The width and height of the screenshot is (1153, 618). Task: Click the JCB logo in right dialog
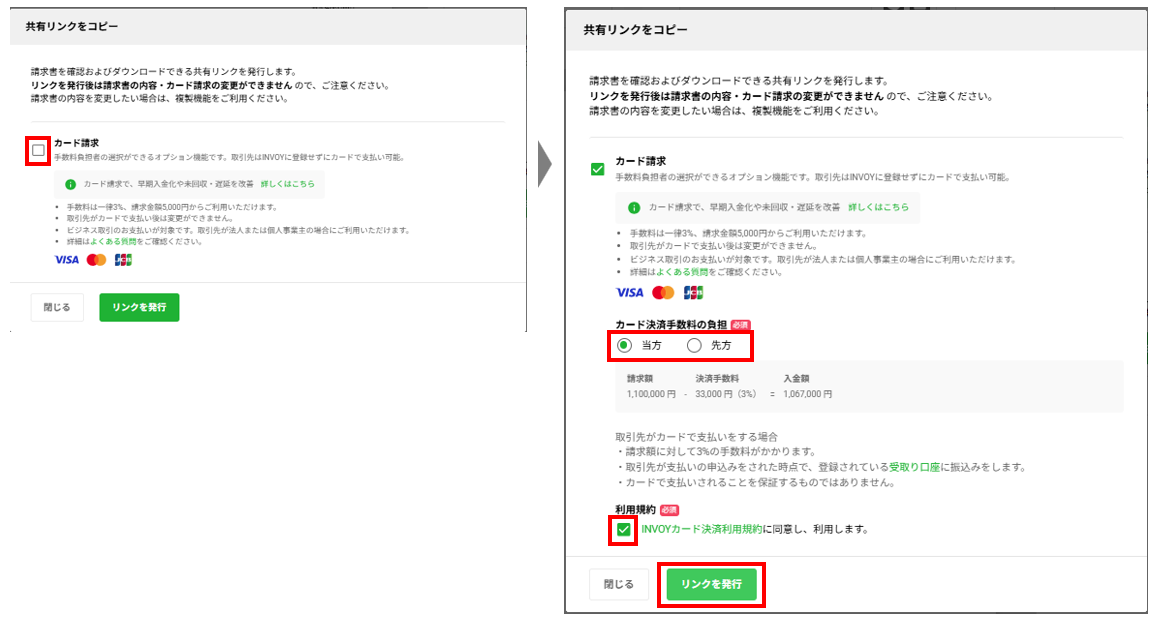click(x=693, y=293)
